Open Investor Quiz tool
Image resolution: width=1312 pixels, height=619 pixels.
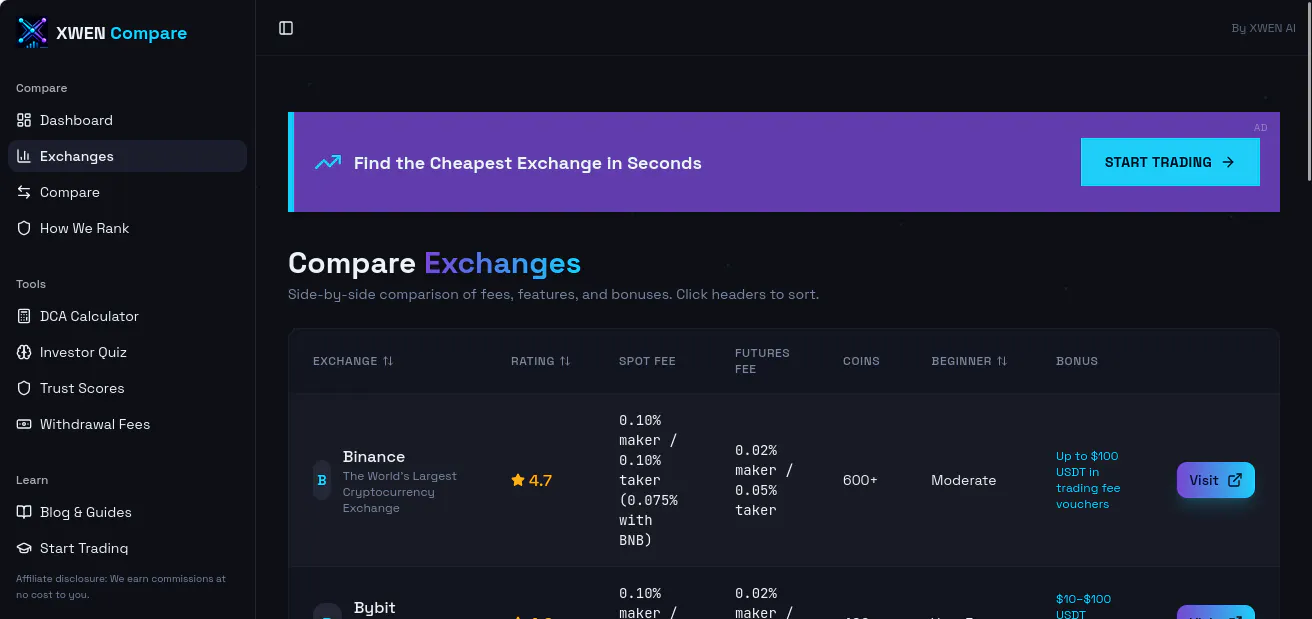[x=127, y=352]
